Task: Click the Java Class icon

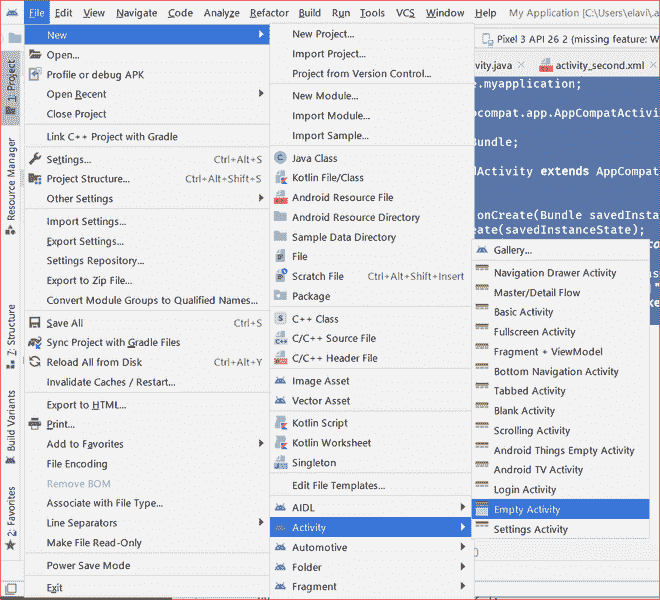Action: tap(281, 158)
